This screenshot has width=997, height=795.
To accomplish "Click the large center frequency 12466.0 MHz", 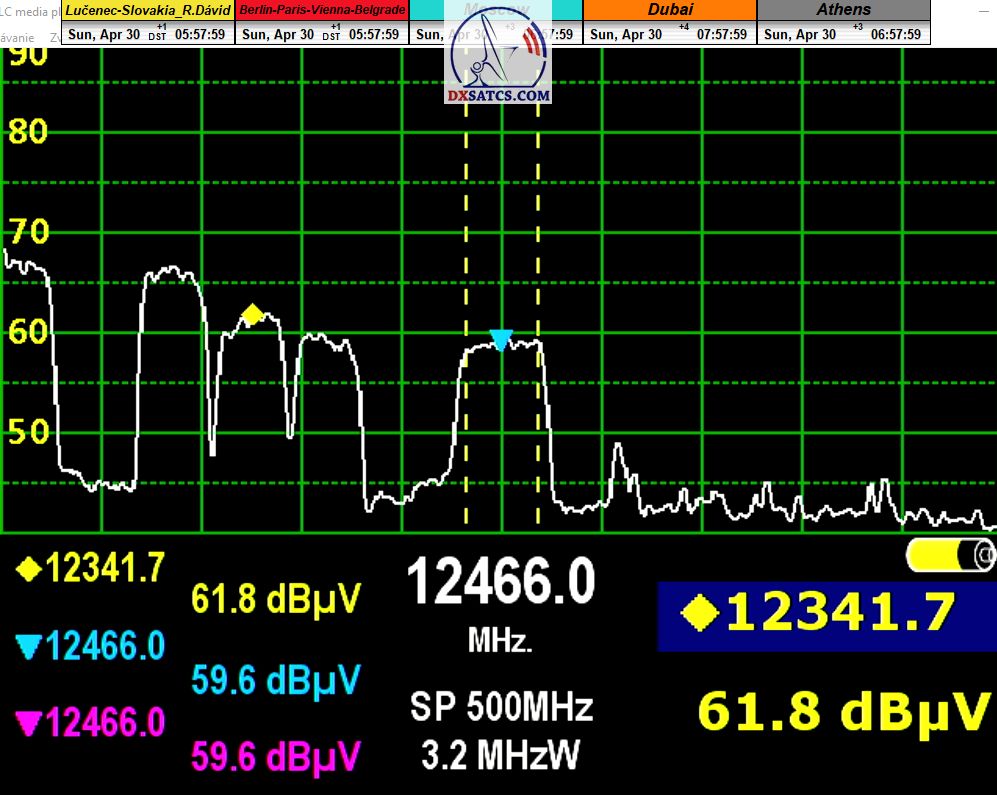I will coord(501,583).
